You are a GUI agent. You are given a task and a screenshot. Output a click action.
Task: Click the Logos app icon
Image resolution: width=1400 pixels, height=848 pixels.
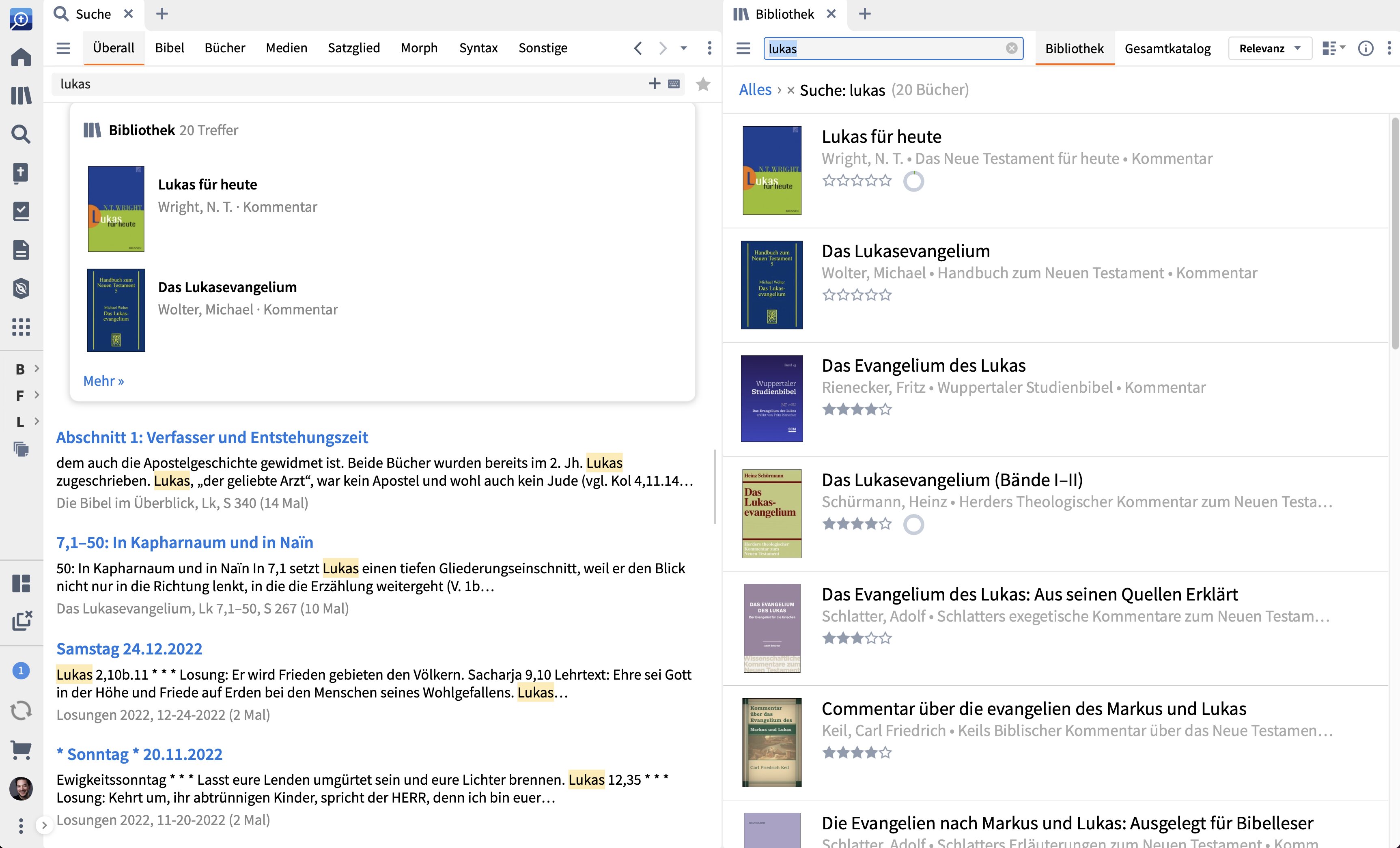coord(21,19)
